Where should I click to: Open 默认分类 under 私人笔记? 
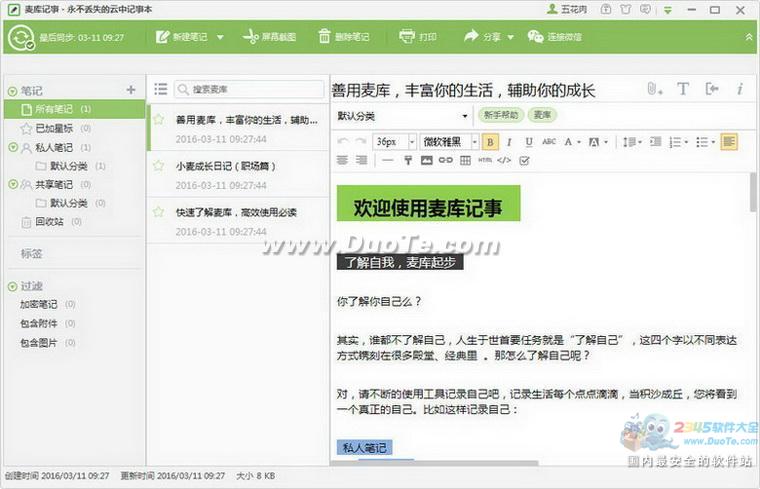point(71,166)
